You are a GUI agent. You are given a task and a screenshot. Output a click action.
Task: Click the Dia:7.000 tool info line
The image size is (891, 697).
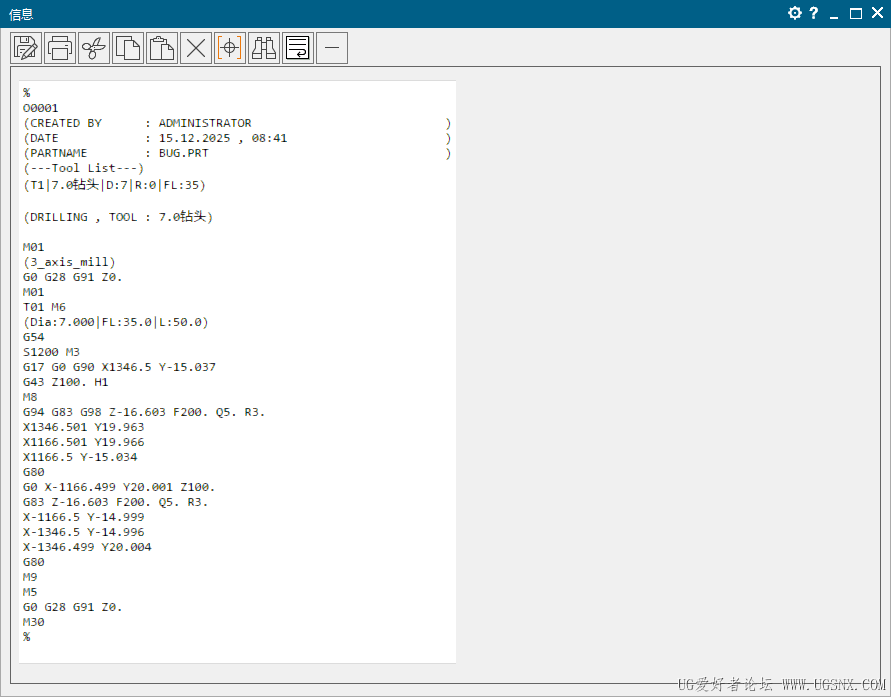[116, 322]
